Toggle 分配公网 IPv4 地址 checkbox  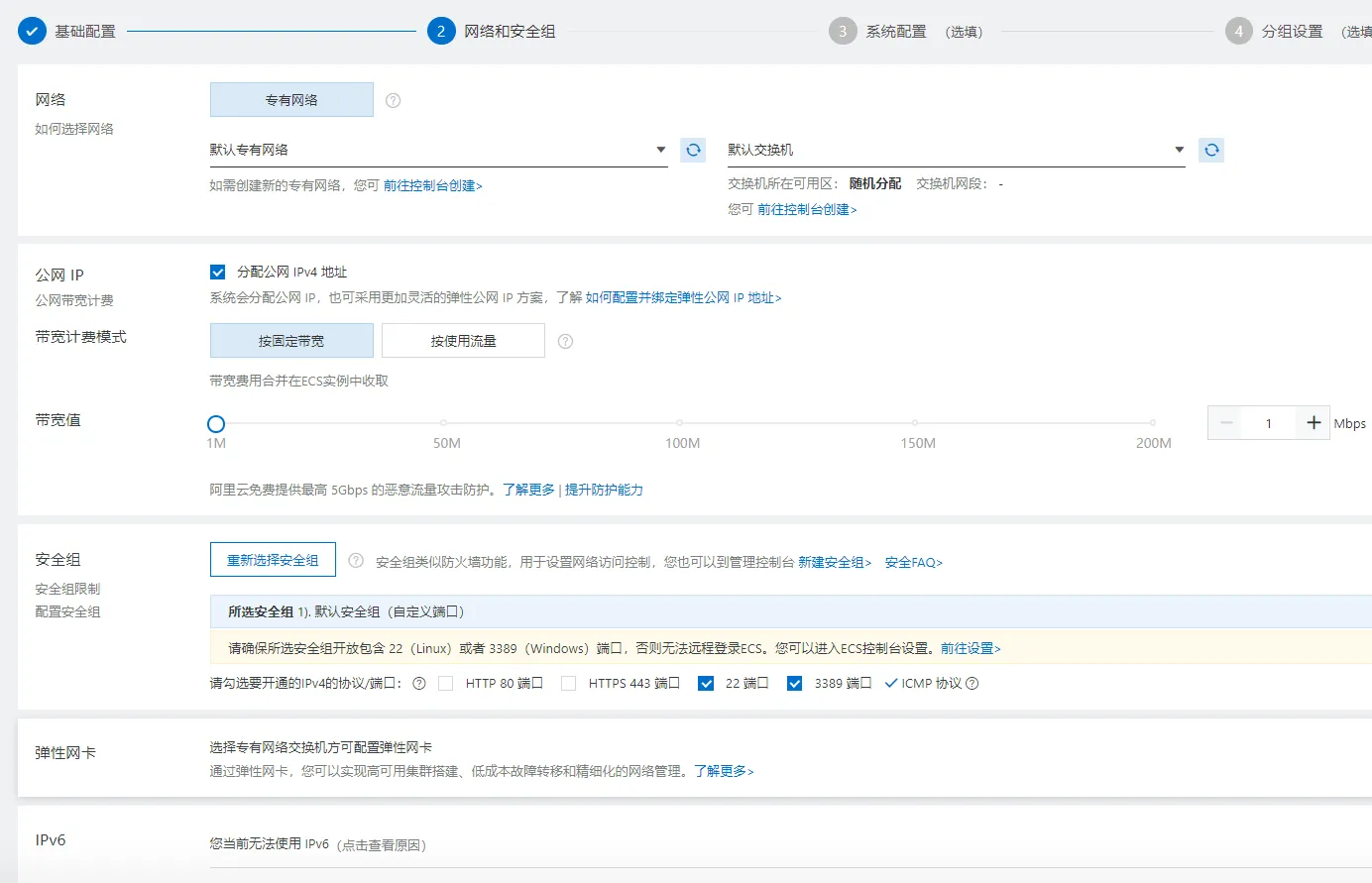click(x=218, y=272)
